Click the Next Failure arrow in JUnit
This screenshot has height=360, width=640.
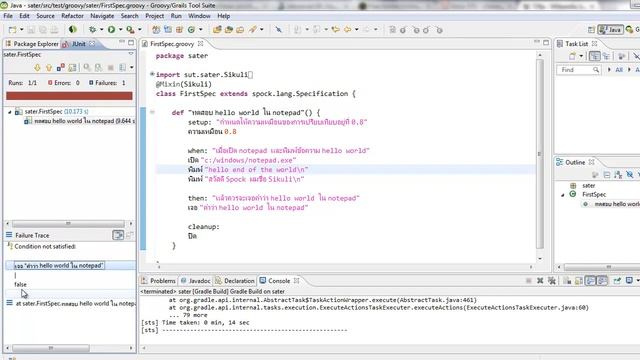pyautogui.click(x=37, y=67)
